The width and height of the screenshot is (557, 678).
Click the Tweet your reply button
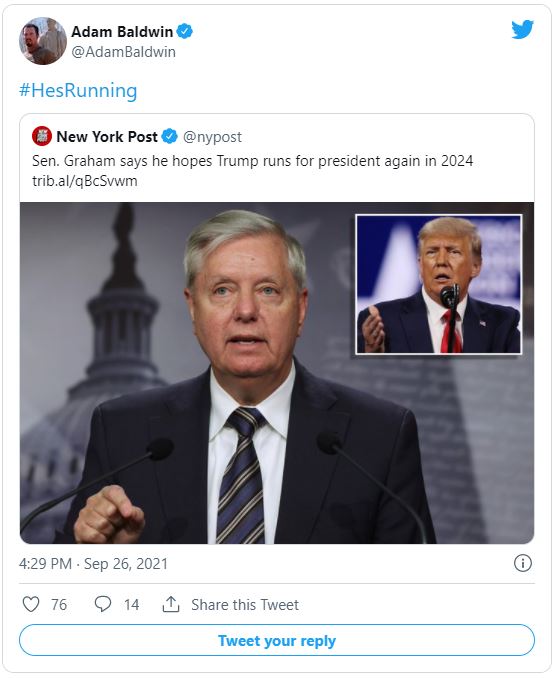(277, 640)
